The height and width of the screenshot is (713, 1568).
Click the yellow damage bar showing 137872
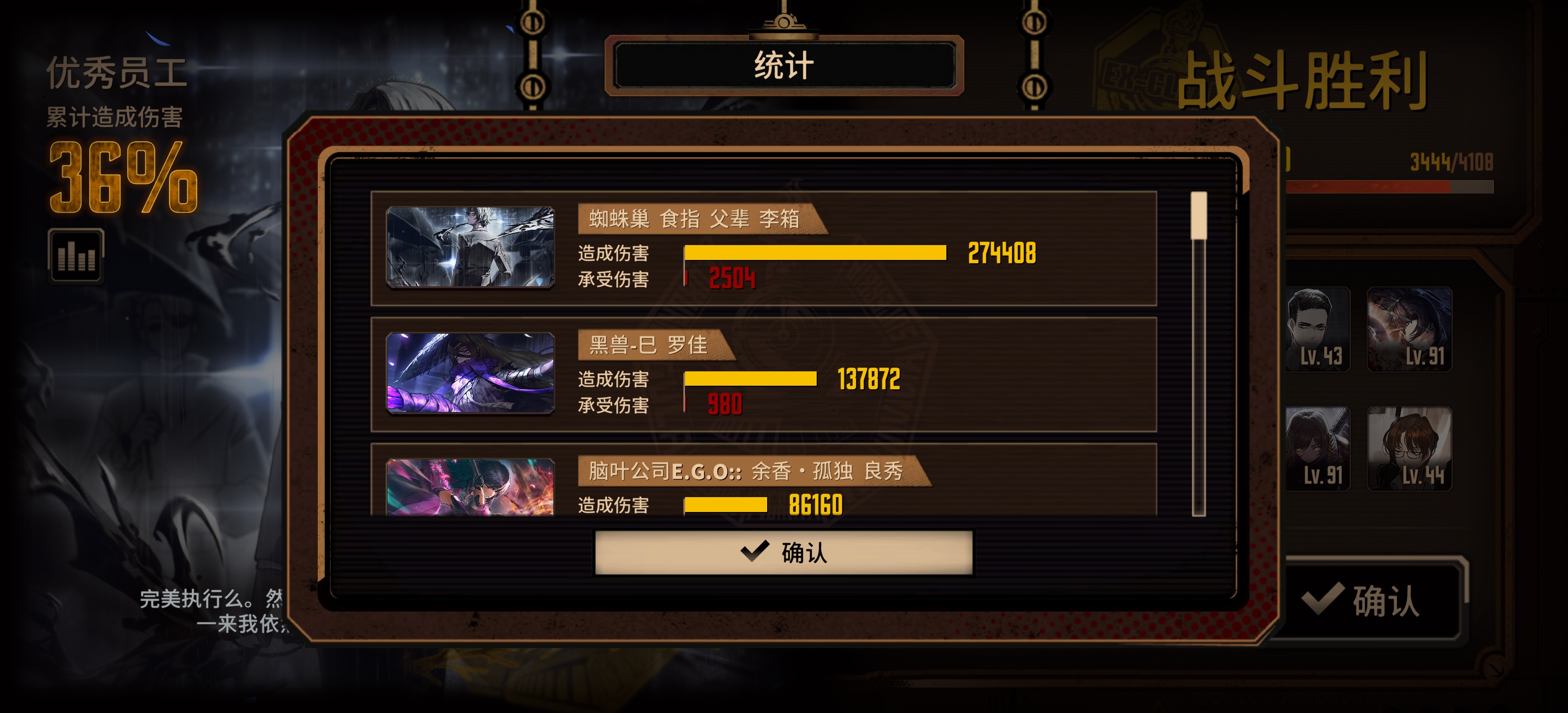pos(750,379)
